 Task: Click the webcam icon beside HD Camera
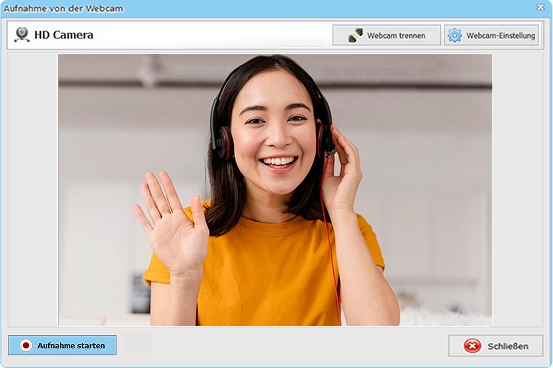click(22, 35)
